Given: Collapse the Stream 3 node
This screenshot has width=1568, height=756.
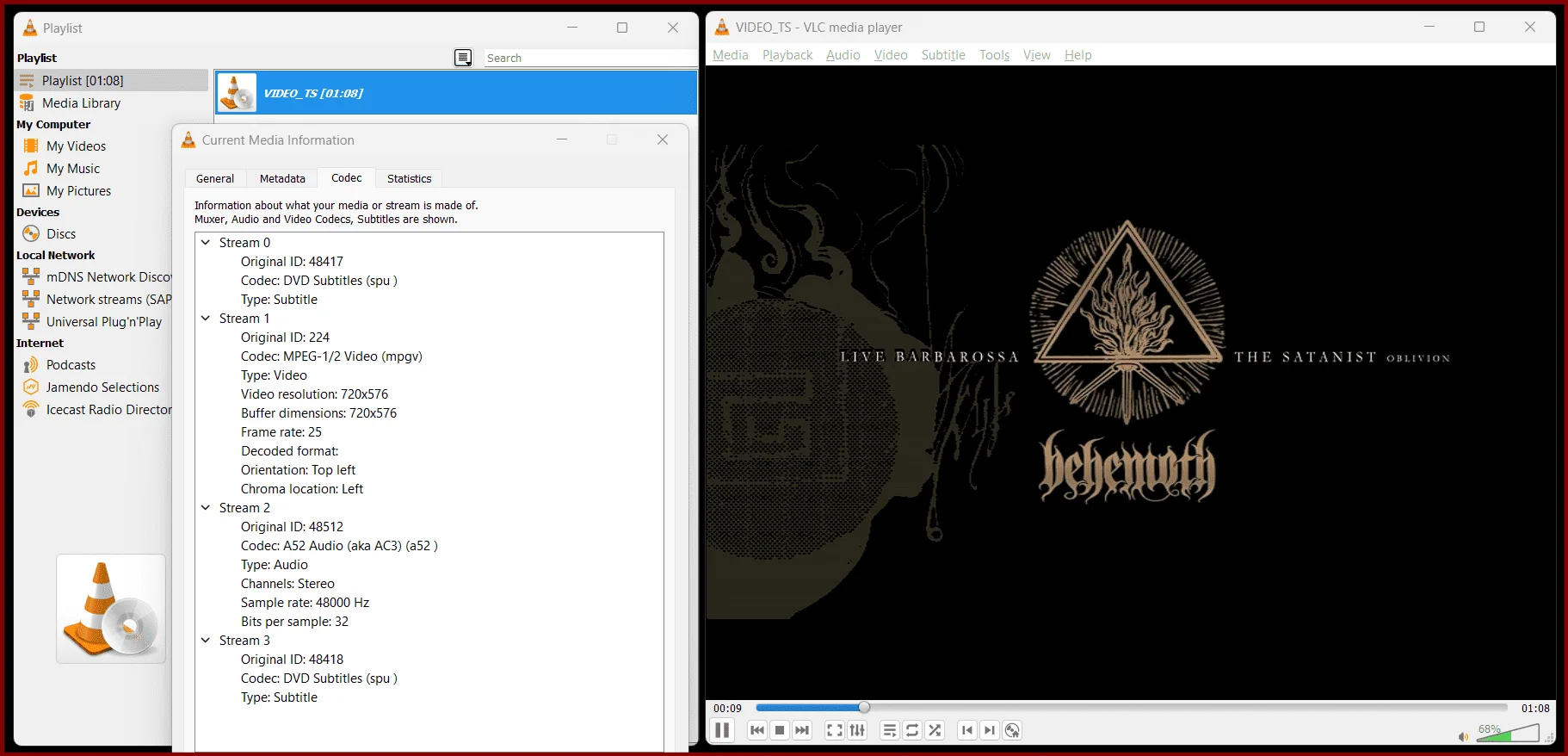Looking at the screenshot, I should (x=206, y=641).
